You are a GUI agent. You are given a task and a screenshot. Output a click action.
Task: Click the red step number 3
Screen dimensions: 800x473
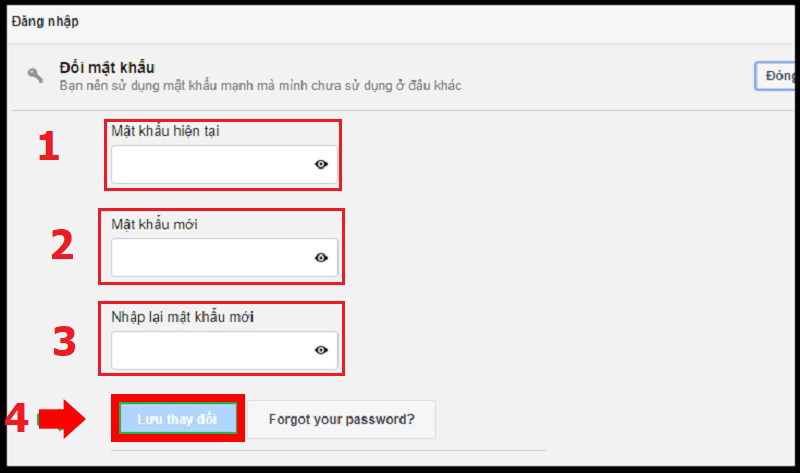click(63, 341)
